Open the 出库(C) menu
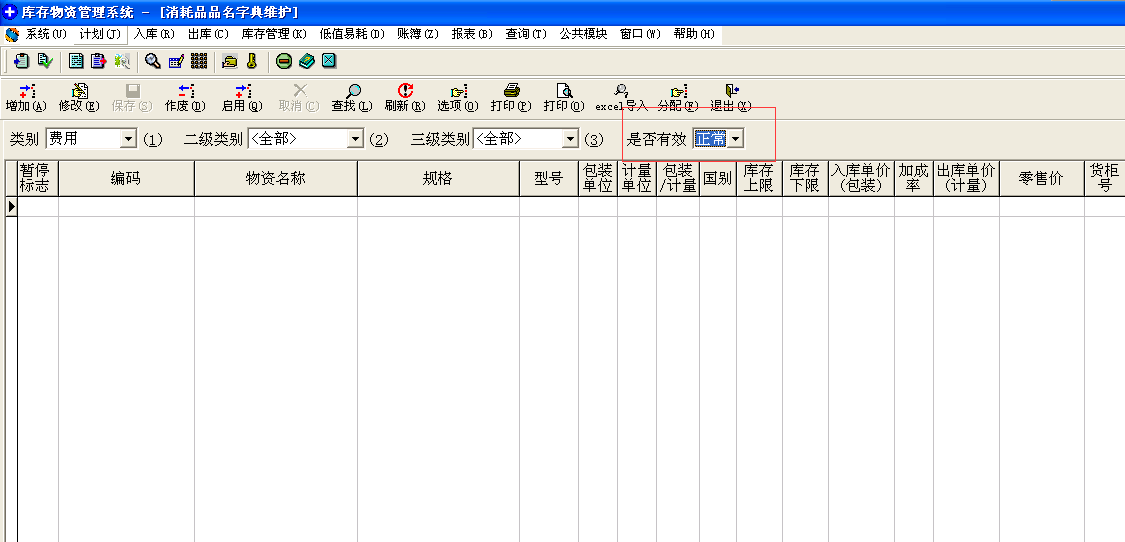1125x542 pixels. pyautogui.click(x=208, y=34)
